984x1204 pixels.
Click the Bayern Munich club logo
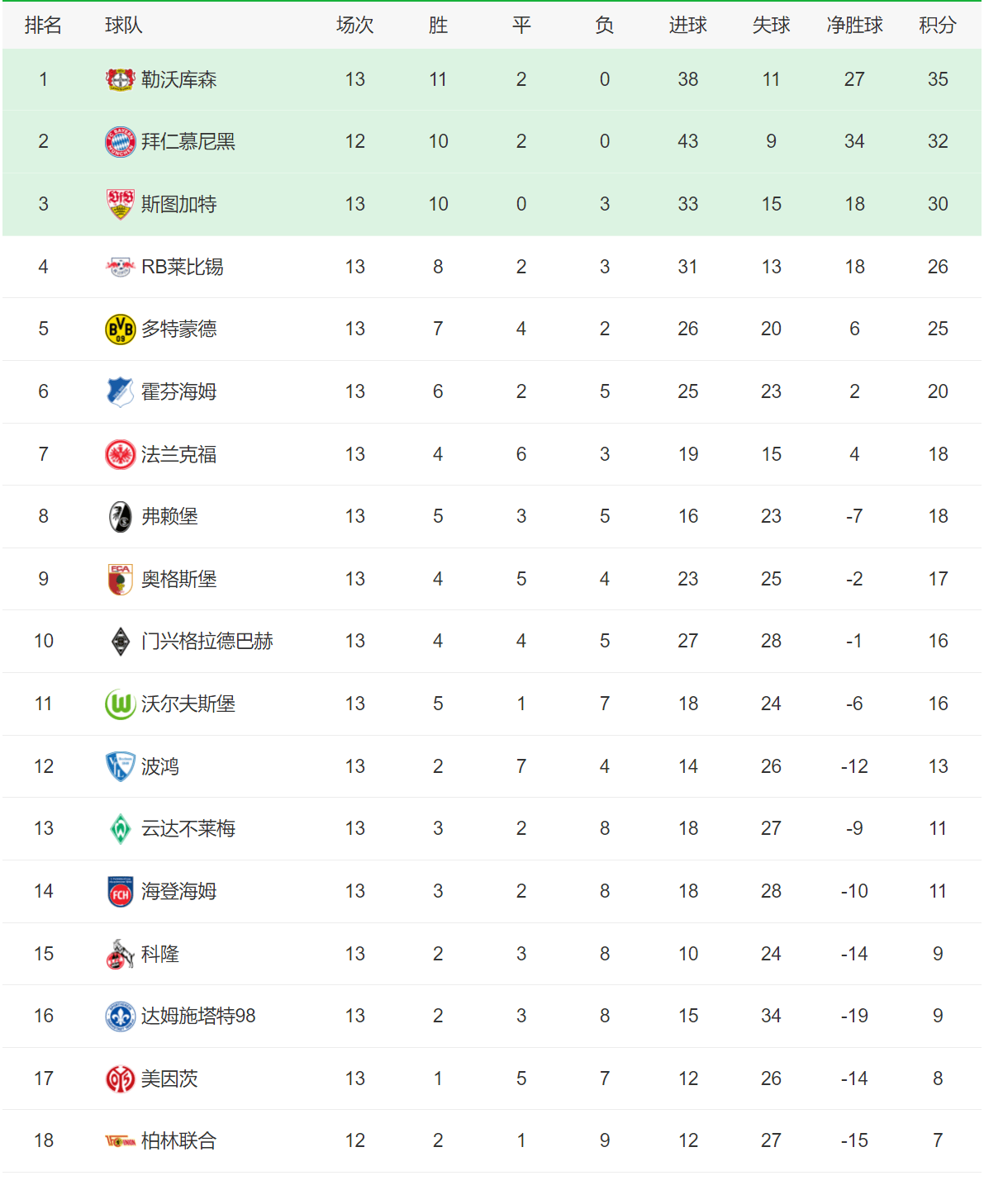pyautogui.click(x=121, y=142)
